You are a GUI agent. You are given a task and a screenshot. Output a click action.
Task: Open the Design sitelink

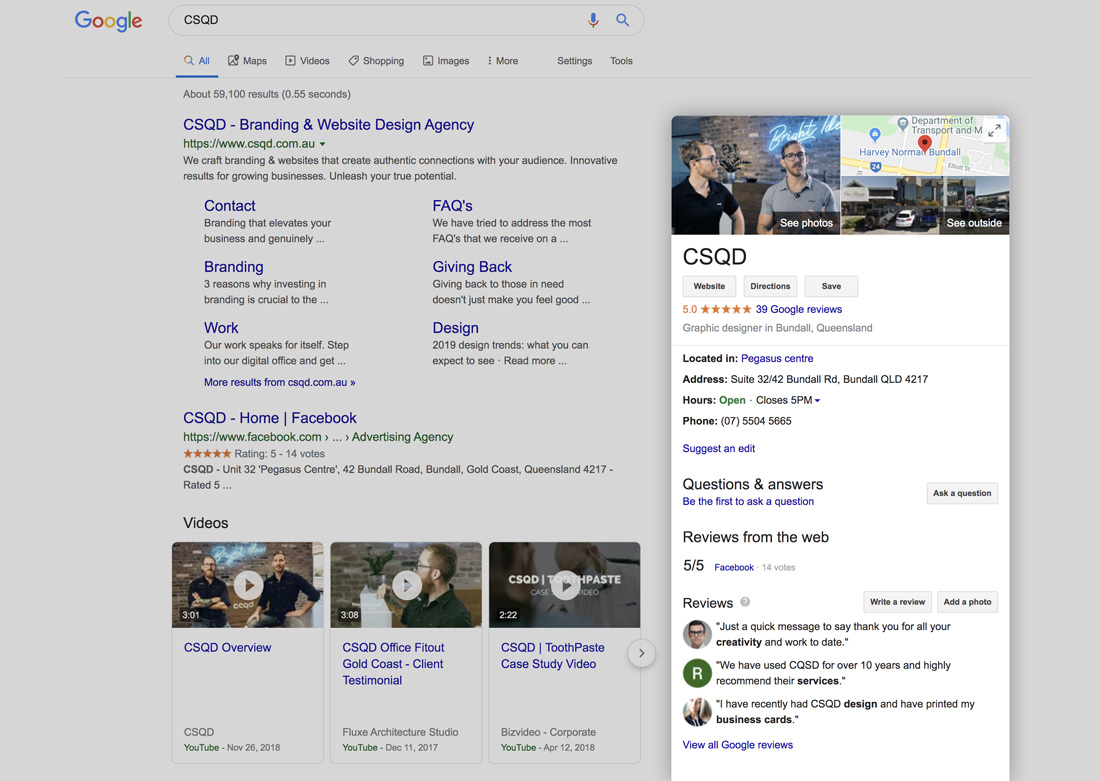(455, 328)
